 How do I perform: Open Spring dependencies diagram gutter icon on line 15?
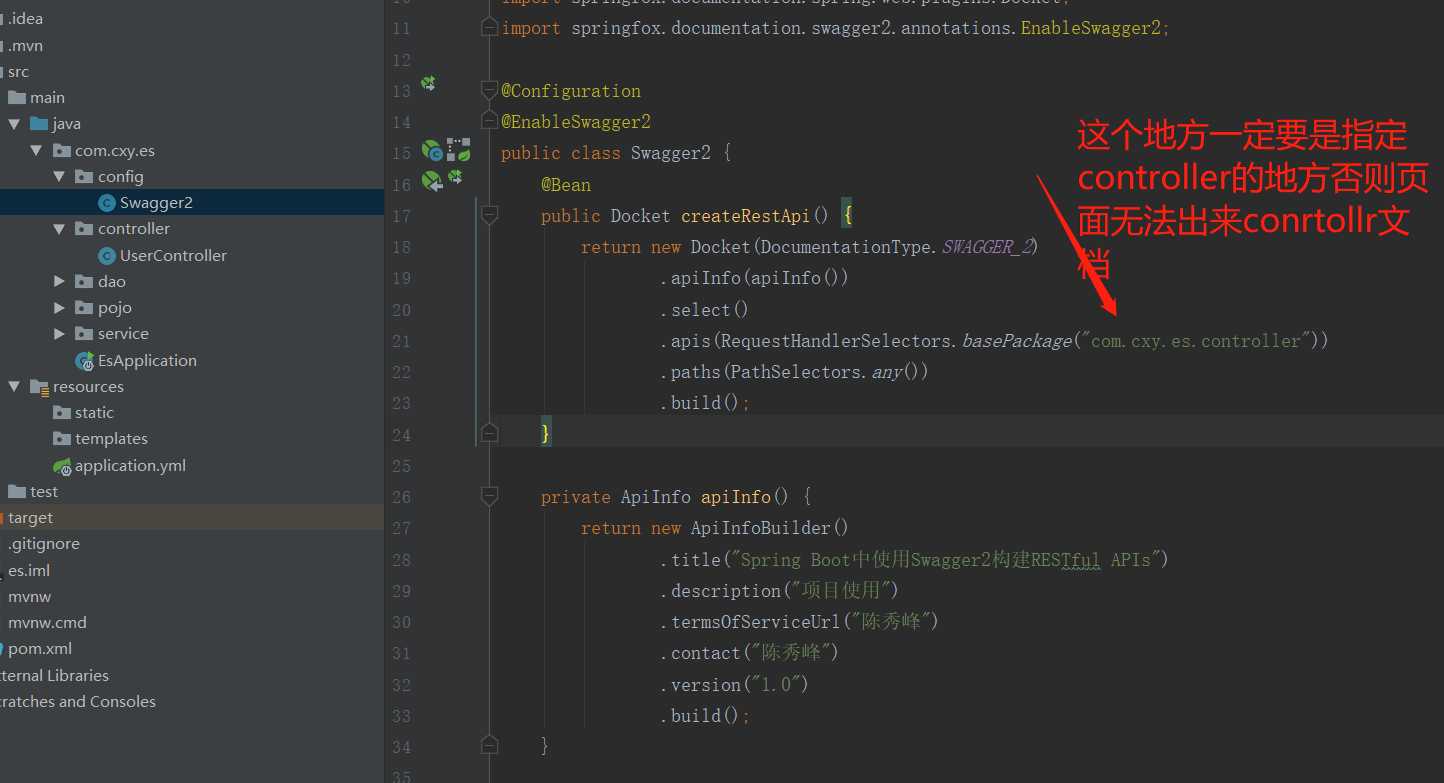458,150
